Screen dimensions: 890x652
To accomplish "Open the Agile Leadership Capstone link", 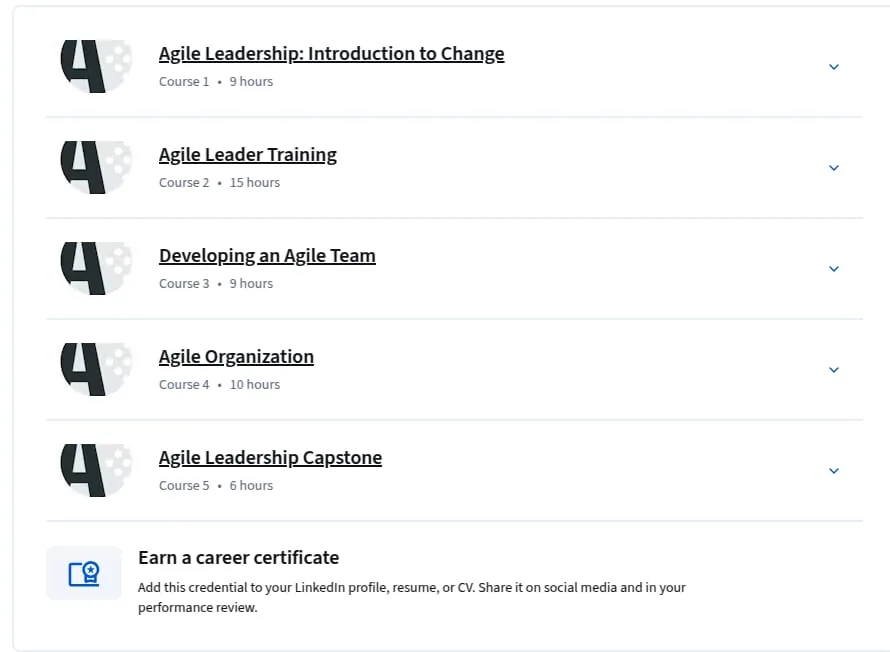I will [270, 458].
